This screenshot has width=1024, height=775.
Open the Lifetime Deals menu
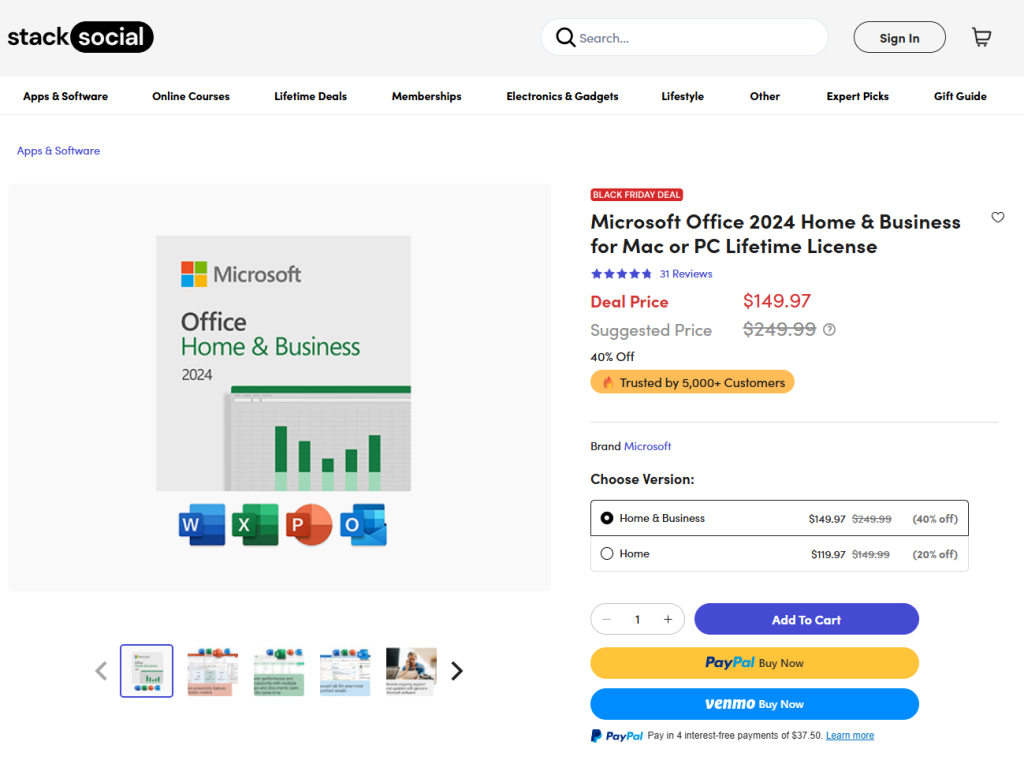310,96
